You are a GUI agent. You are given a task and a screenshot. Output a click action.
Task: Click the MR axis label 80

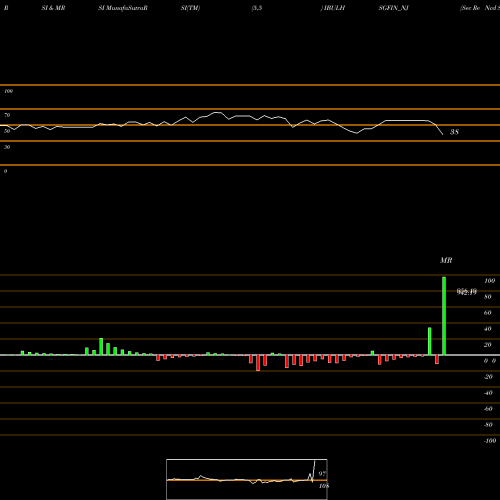pos(488,297)
